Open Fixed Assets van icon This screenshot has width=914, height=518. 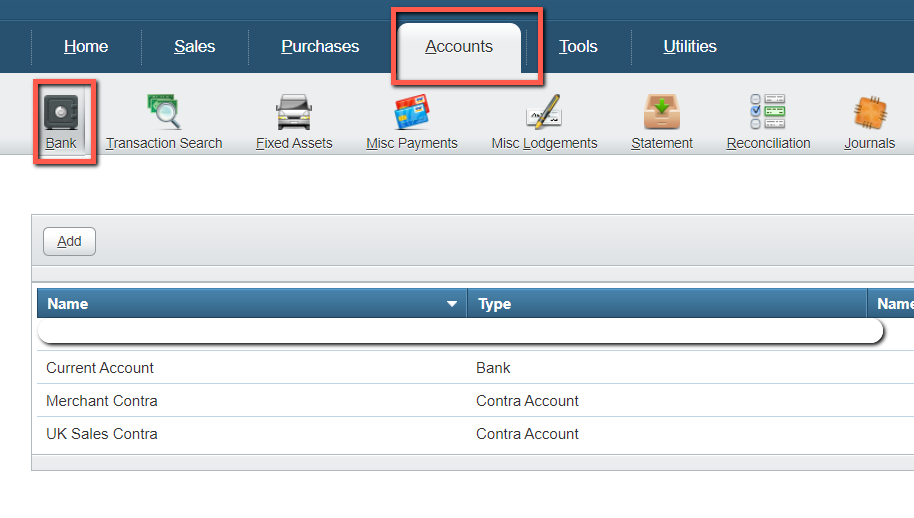tap(294, 113)
